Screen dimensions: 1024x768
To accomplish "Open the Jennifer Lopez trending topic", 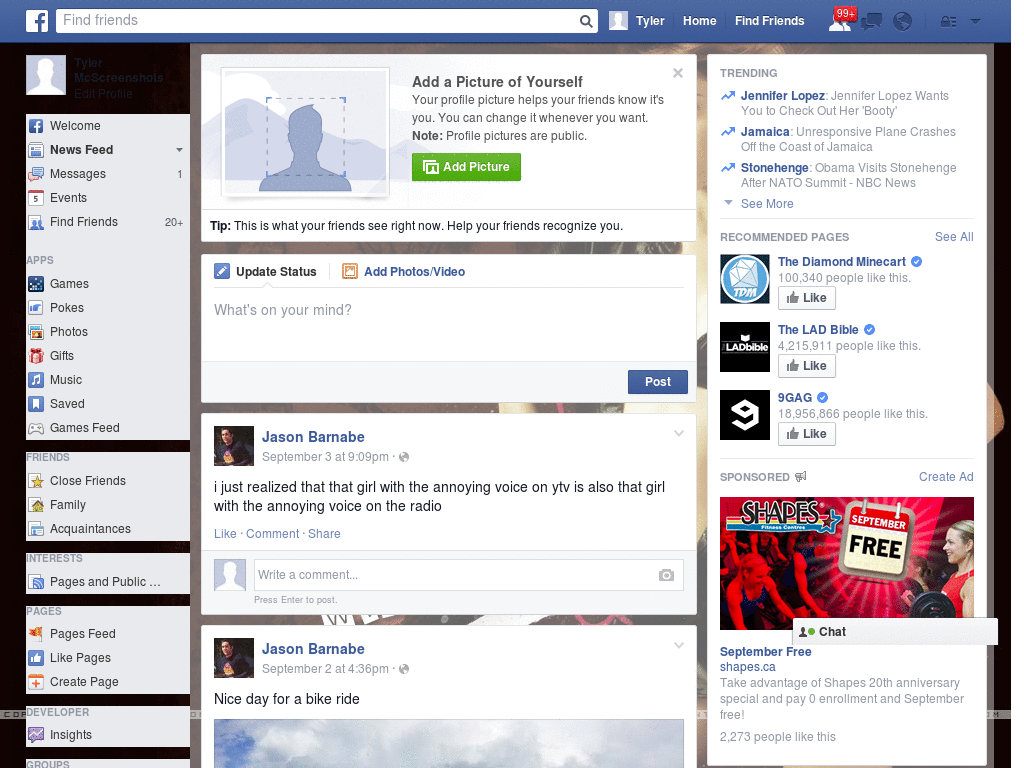I will tap(782, 96).
